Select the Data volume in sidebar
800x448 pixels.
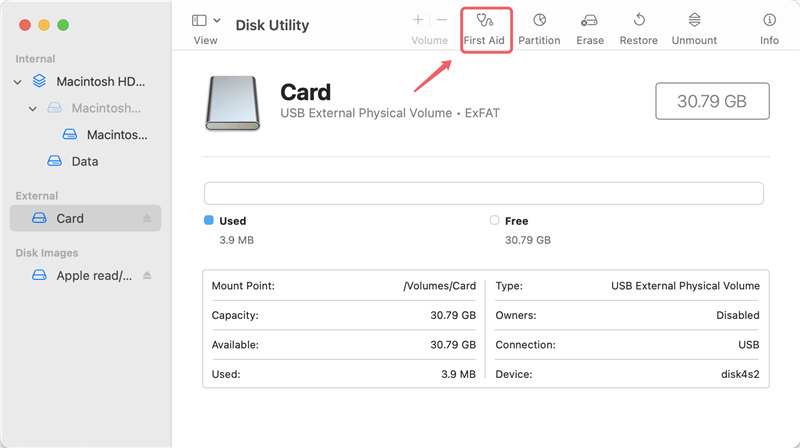pos(84,161)
